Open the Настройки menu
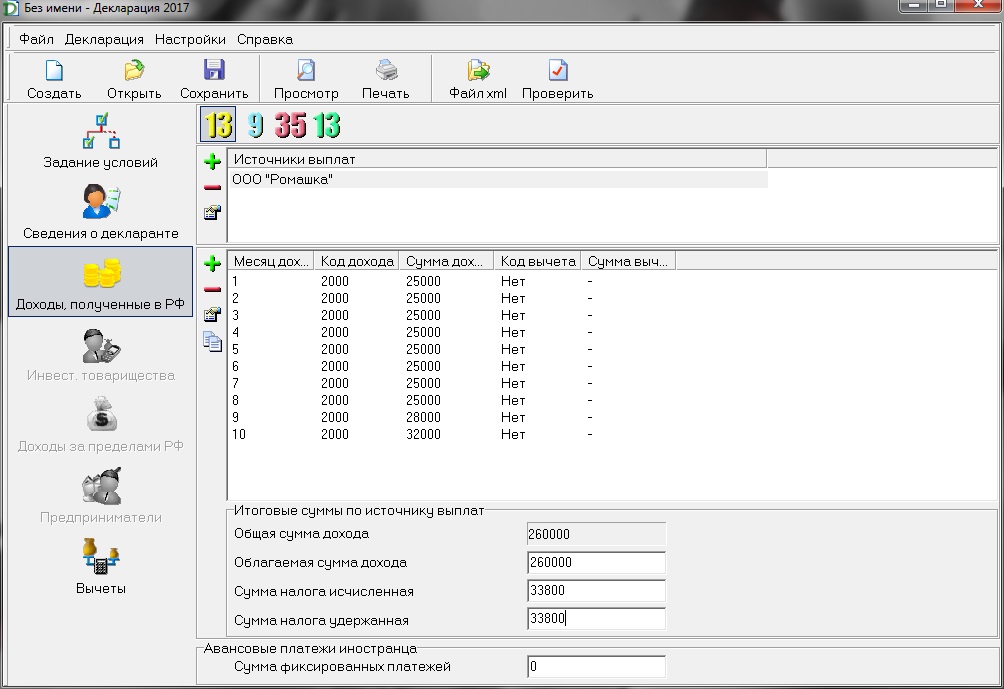Image resolution: width=1004 pixels, height=689 pixels. 190,39
